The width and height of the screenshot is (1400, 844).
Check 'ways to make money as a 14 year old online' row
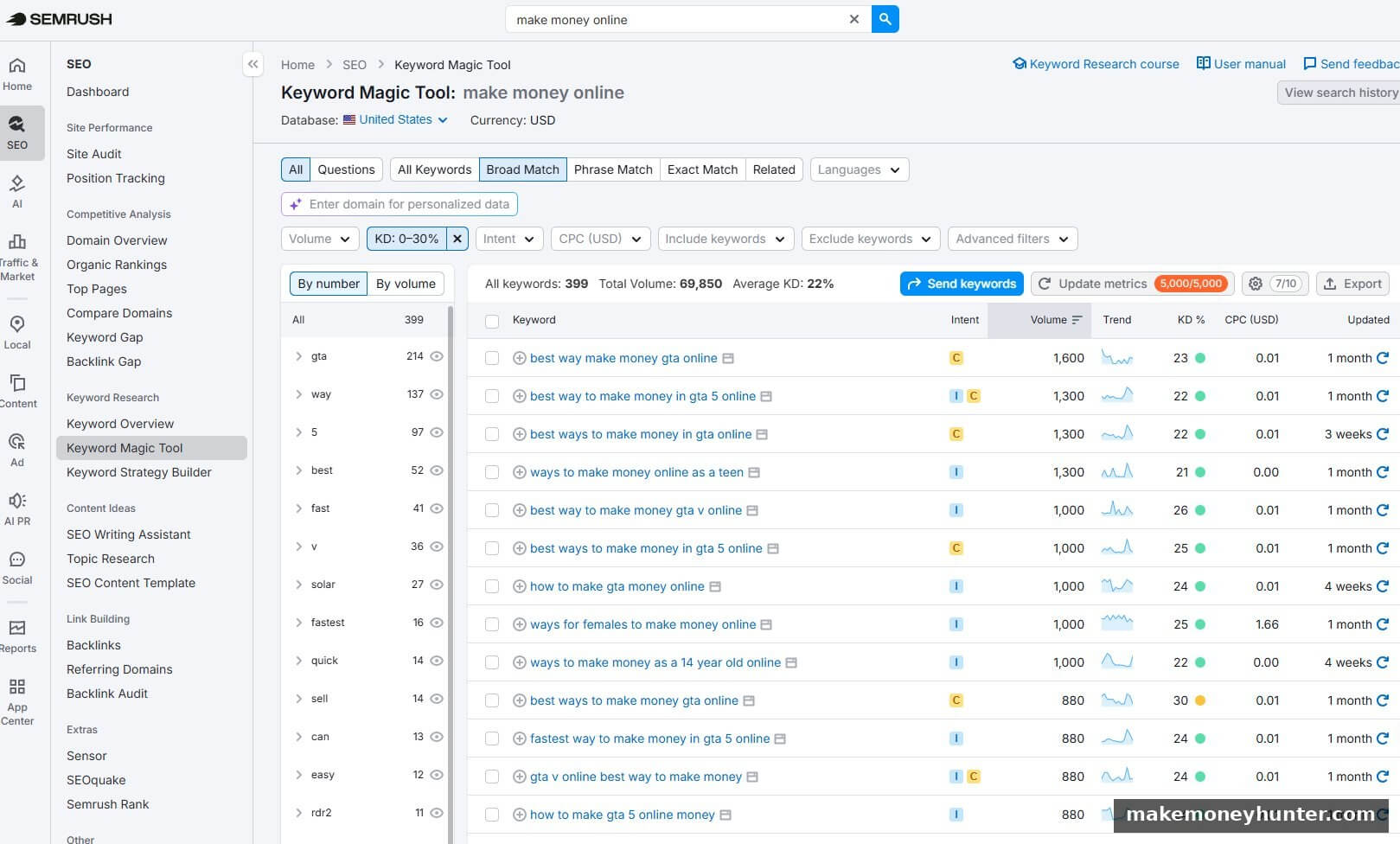point(492,662)
